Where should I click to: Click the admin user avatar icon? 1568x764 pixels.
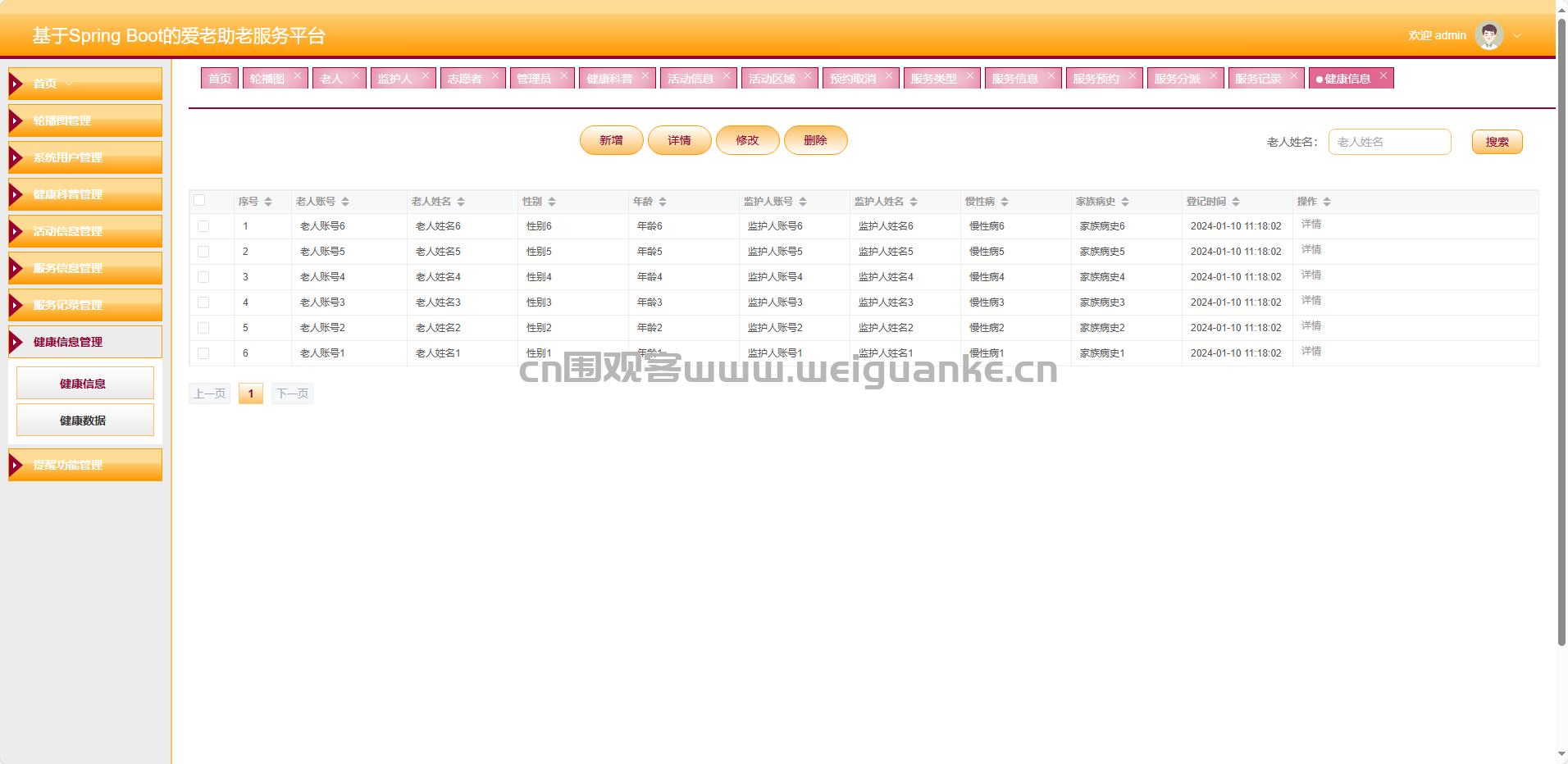click(1488, 35)
